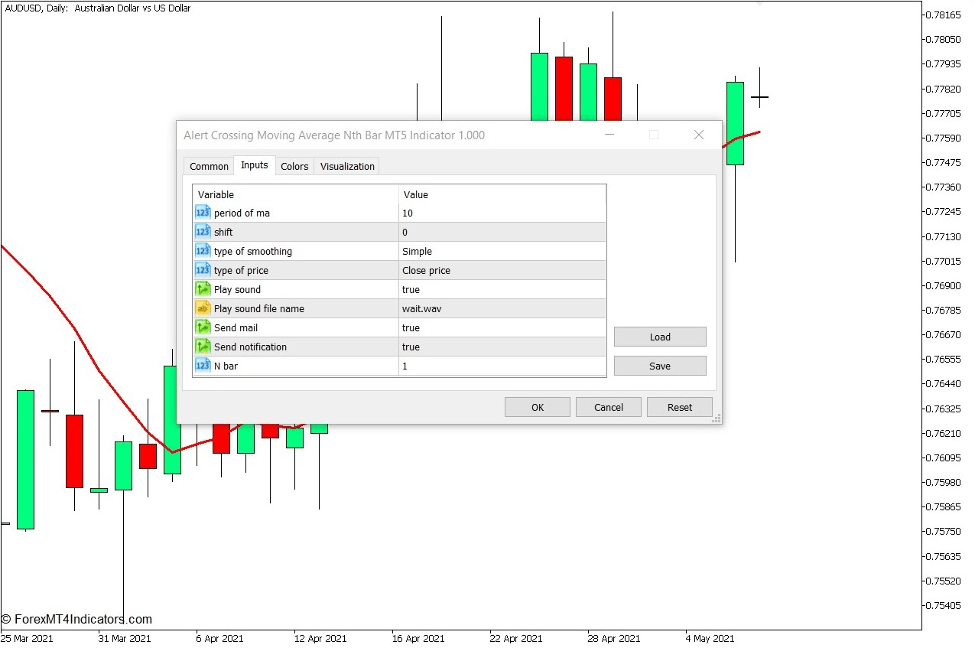Viewport: 977px width, 650px height.
Task: Open the "type of price" selector
Action: pos(500,270)
